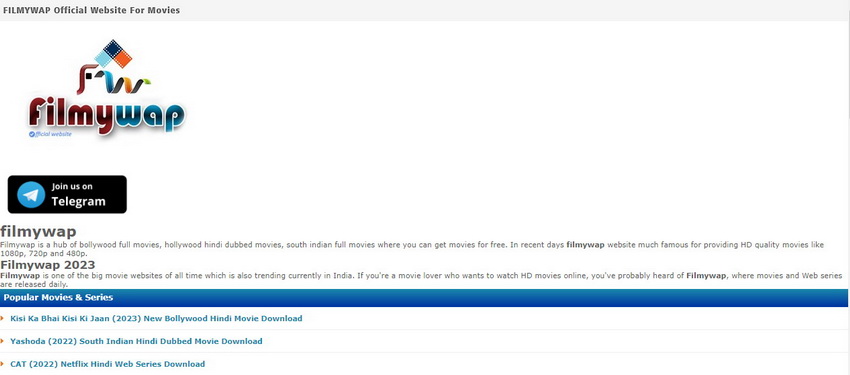
Task: Click the FW ribbon monogram in the logo
Action: [x=113, y=80]
